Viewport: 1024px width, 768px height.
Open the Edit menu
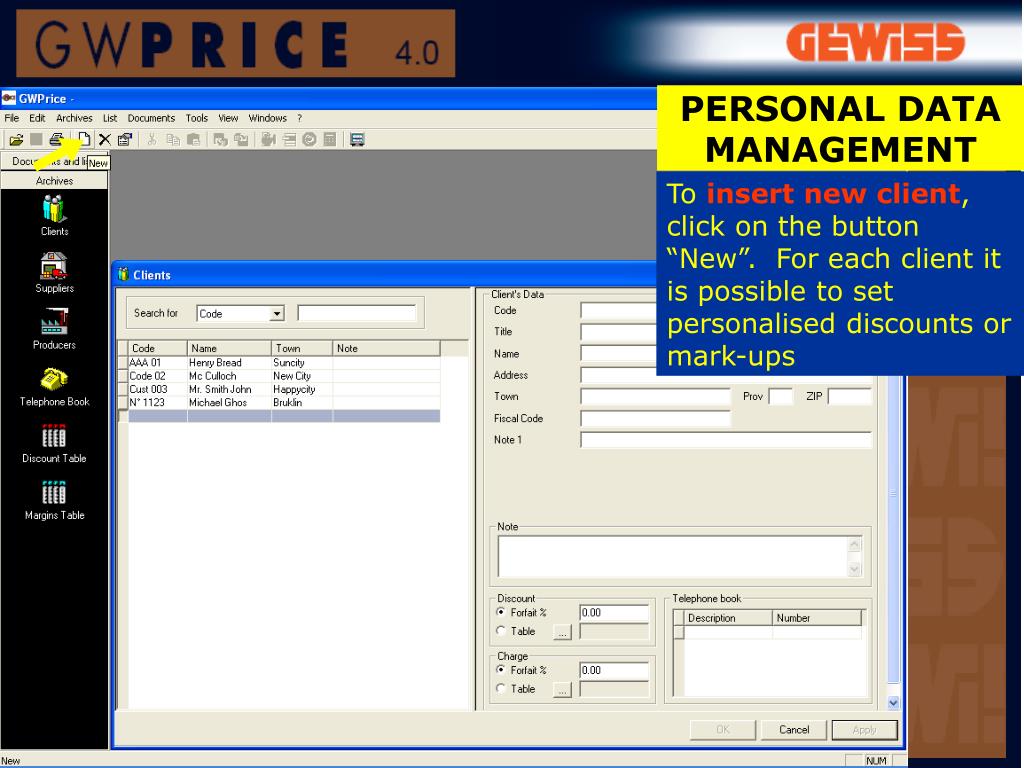pos(37,118)
